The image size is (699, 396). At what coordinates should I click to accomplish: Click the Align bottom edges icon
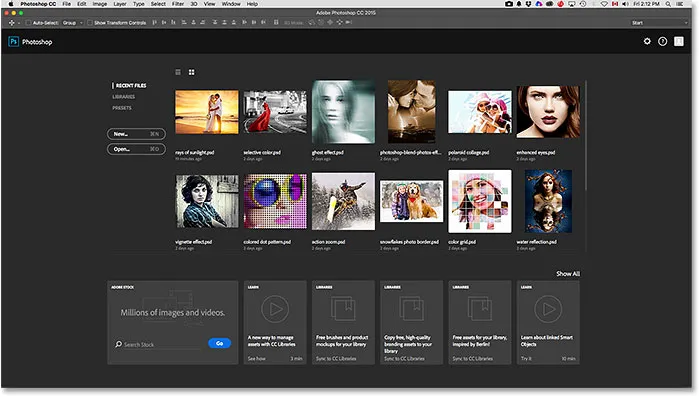(x=173, y=22)
